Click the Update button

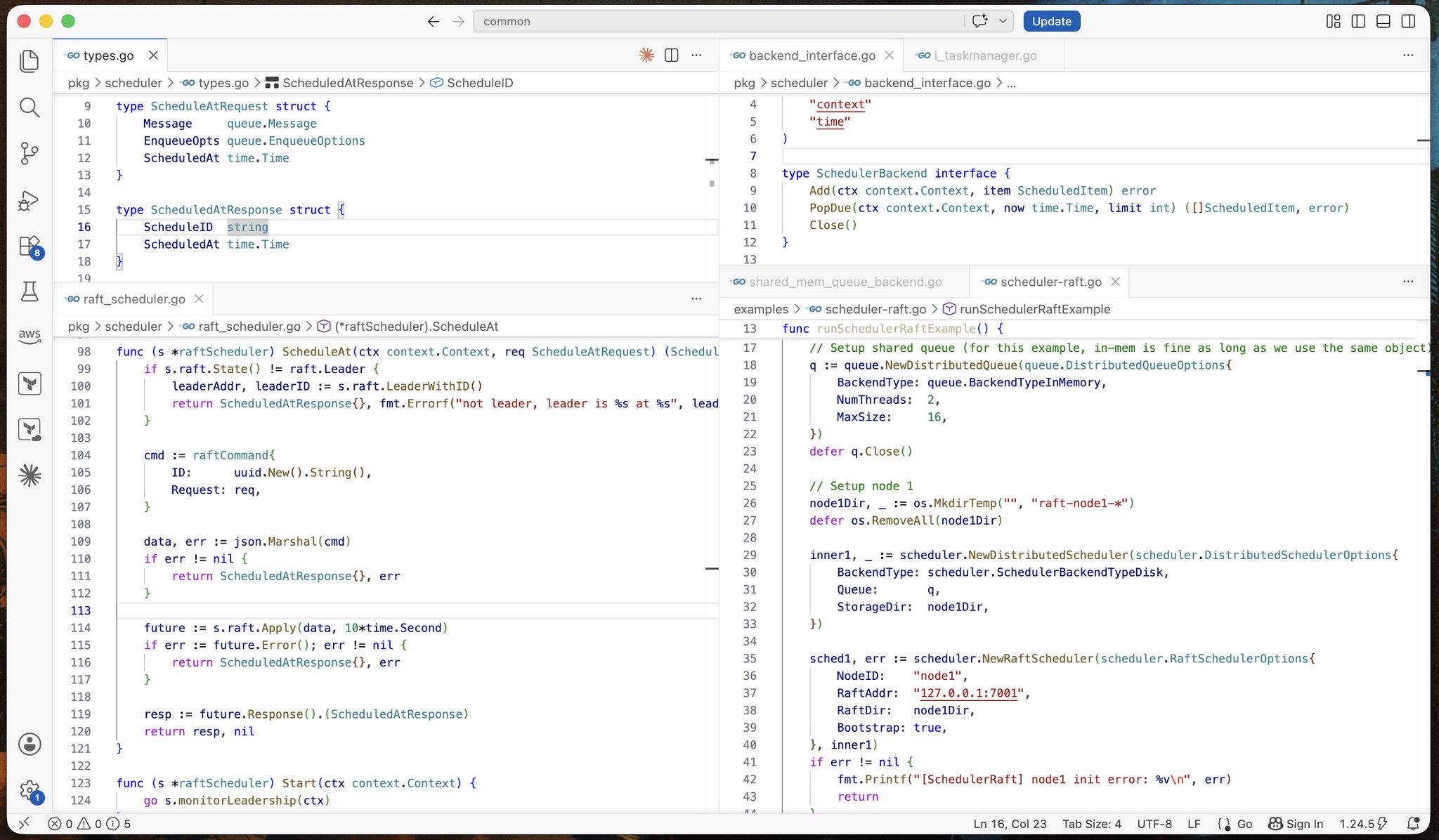pos(1051,21)
